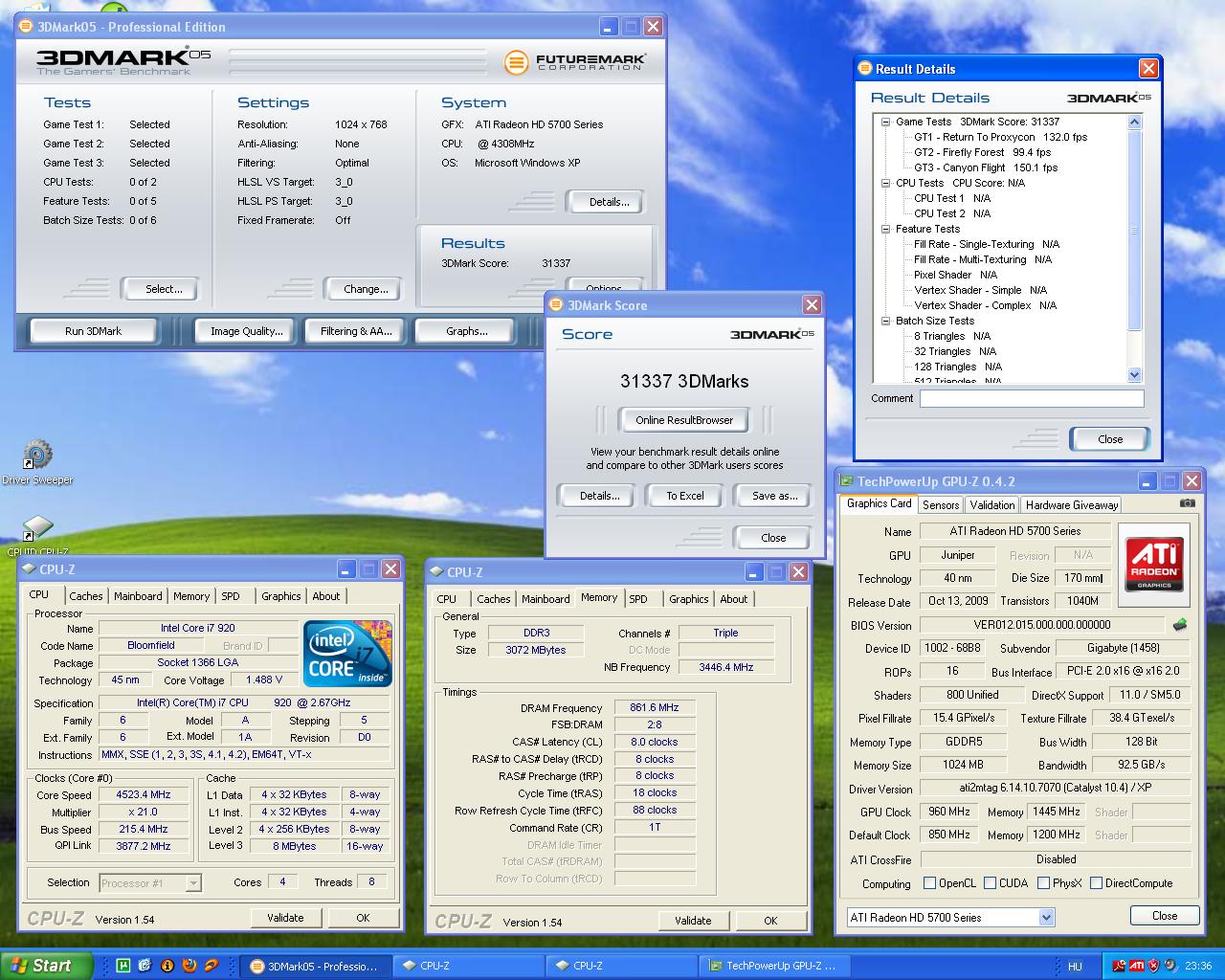1225x980 pixels.
Task: Click OK in the CPU-Z processor window
Action: [363, 918]
